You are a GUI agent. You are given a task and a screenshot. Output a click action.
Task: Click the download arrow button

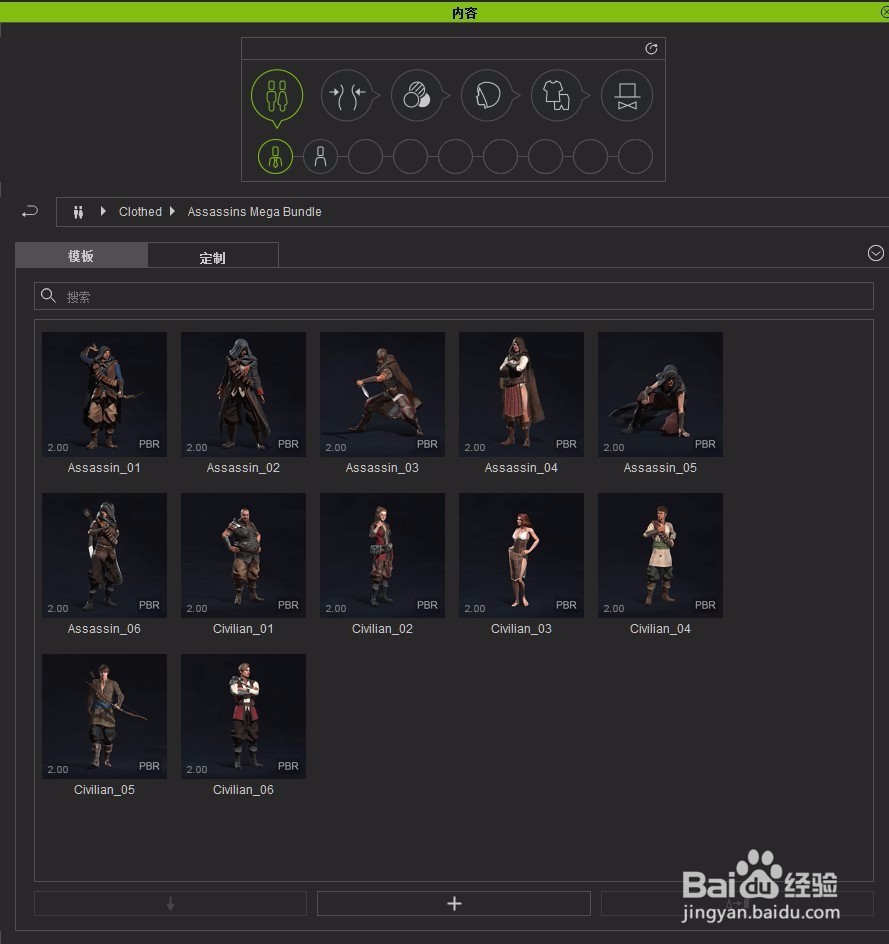coord(170,903)
